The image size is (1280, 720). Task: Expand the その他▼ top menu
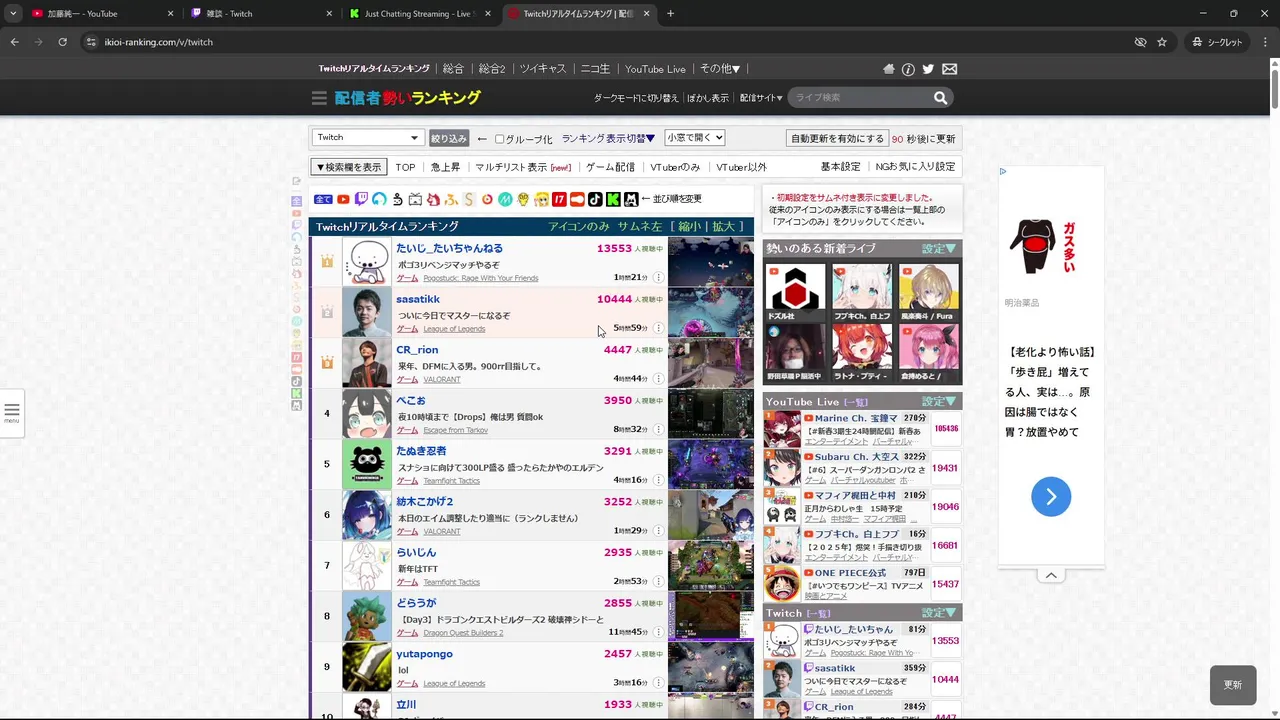tap(720, 69)
